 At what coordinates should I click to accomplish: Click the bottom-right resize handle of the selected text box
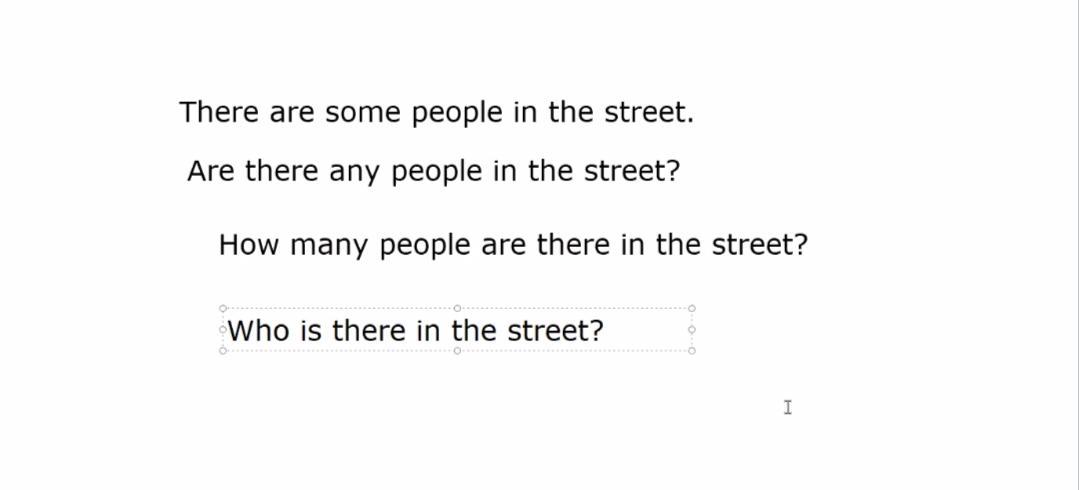(x=692, y=351)
